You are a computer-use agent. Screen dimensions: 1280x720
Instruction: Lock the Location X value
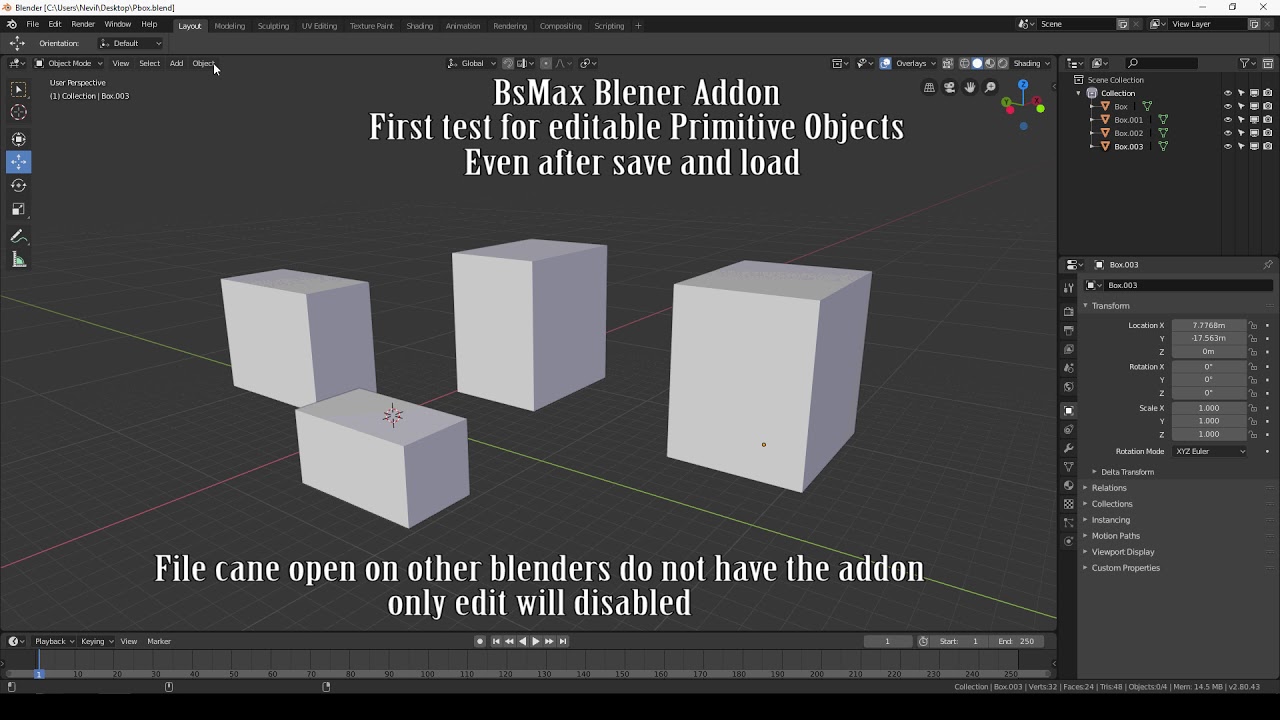pos(1253,325)
